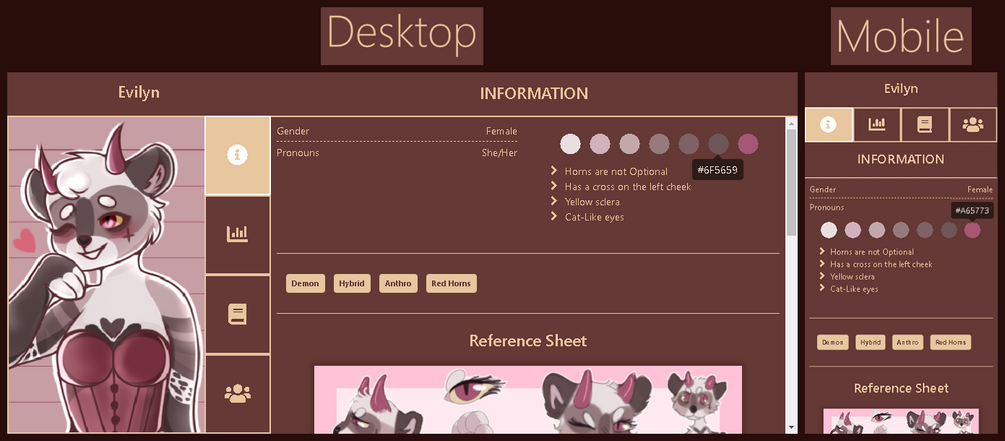Click the Desktop 'Gender' label
This screenshot has width=1005, height=441.
pyautogui.click(x=293, y=131)
